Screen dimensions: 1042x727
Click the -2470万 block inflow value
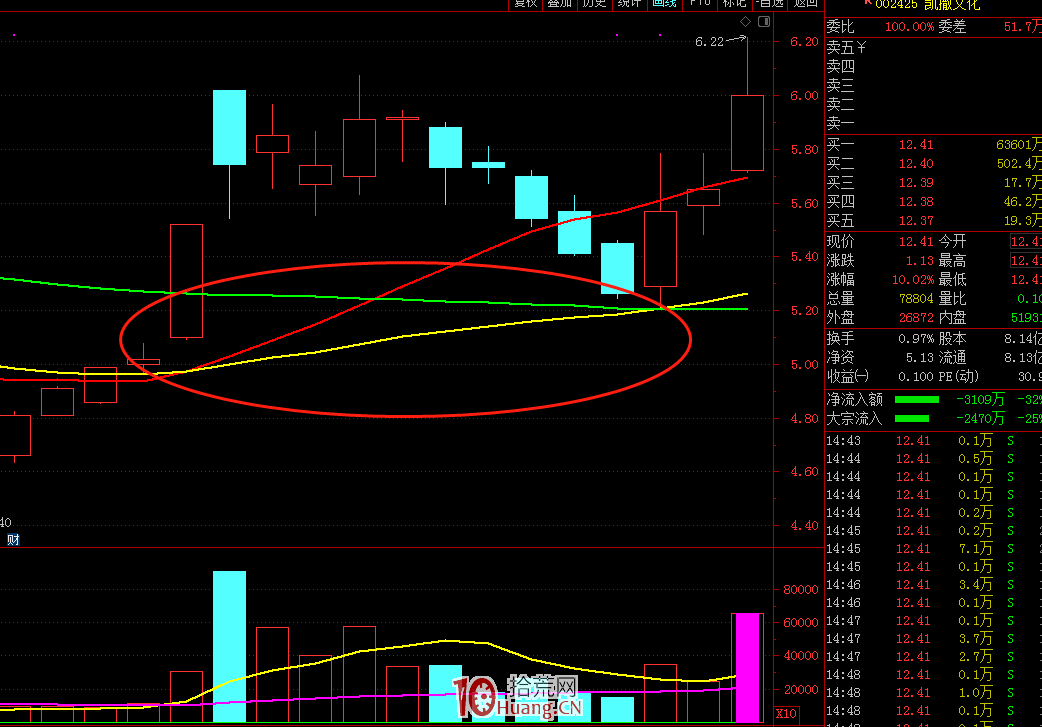pyautogui.click(x=980, y=419)
